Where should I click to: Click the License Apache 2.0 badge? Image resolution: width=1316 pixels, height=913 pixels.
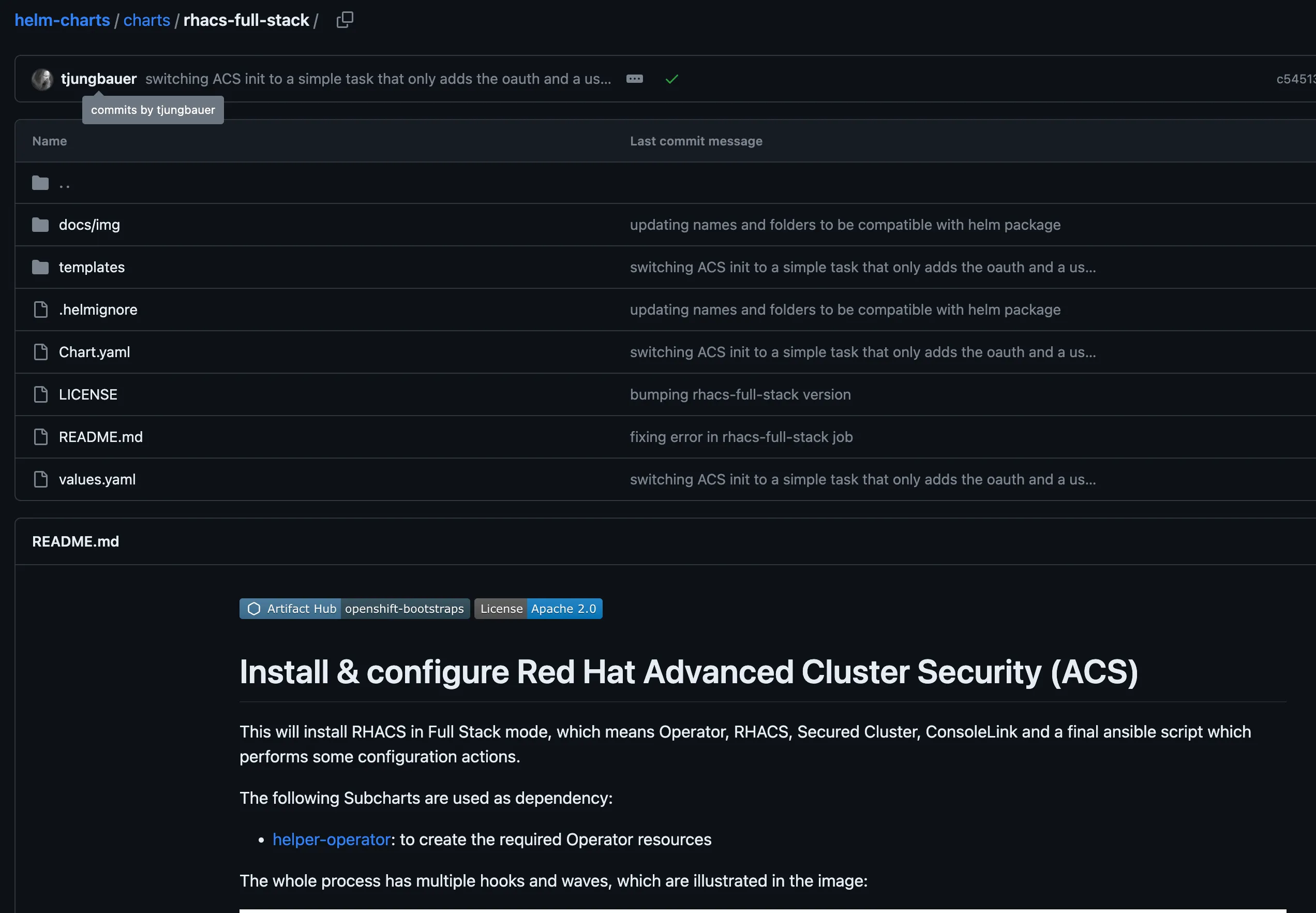tap(538, 609)
